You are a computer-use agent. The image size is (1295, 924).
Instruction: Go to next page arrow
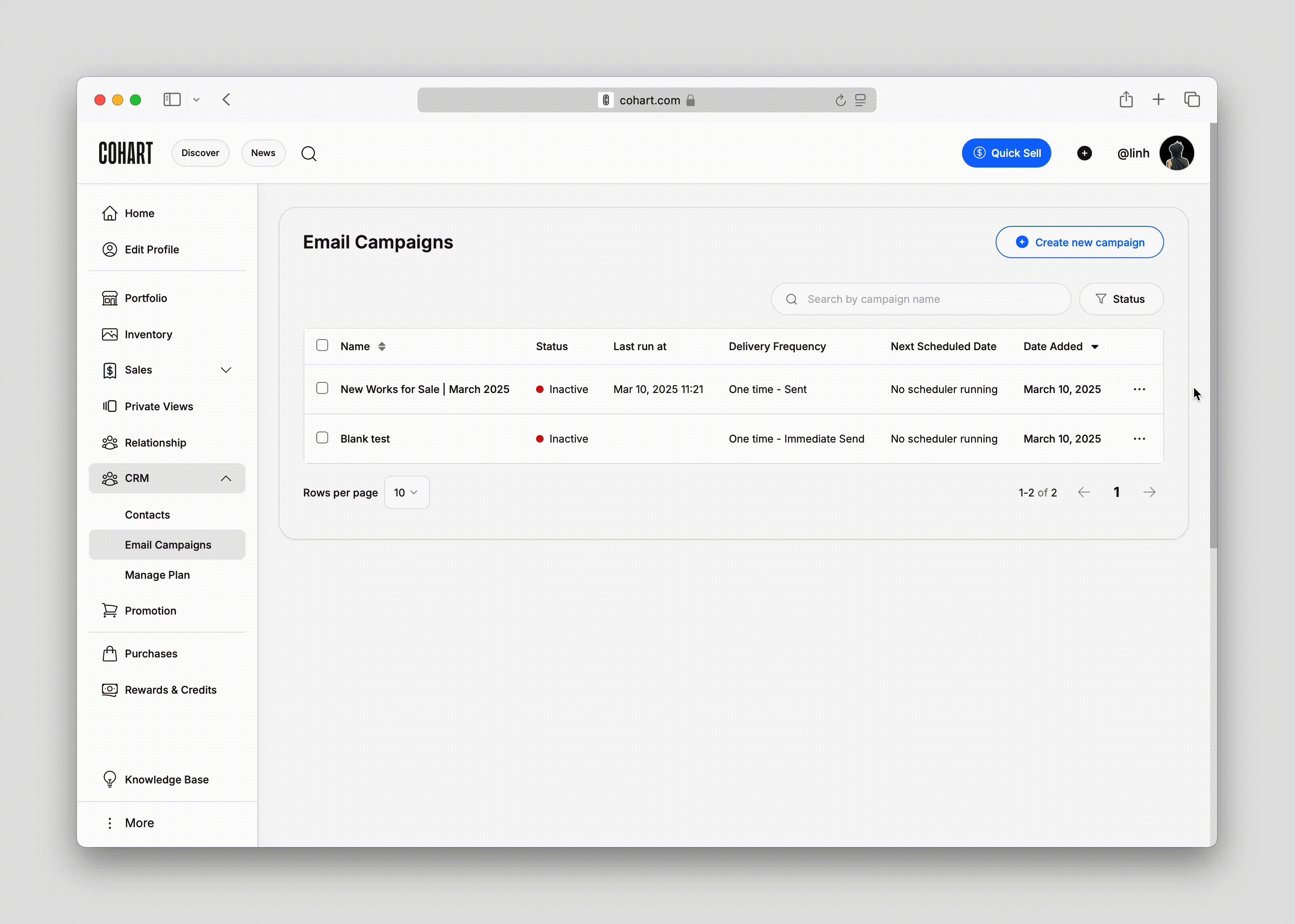(x=1149, y=492)
